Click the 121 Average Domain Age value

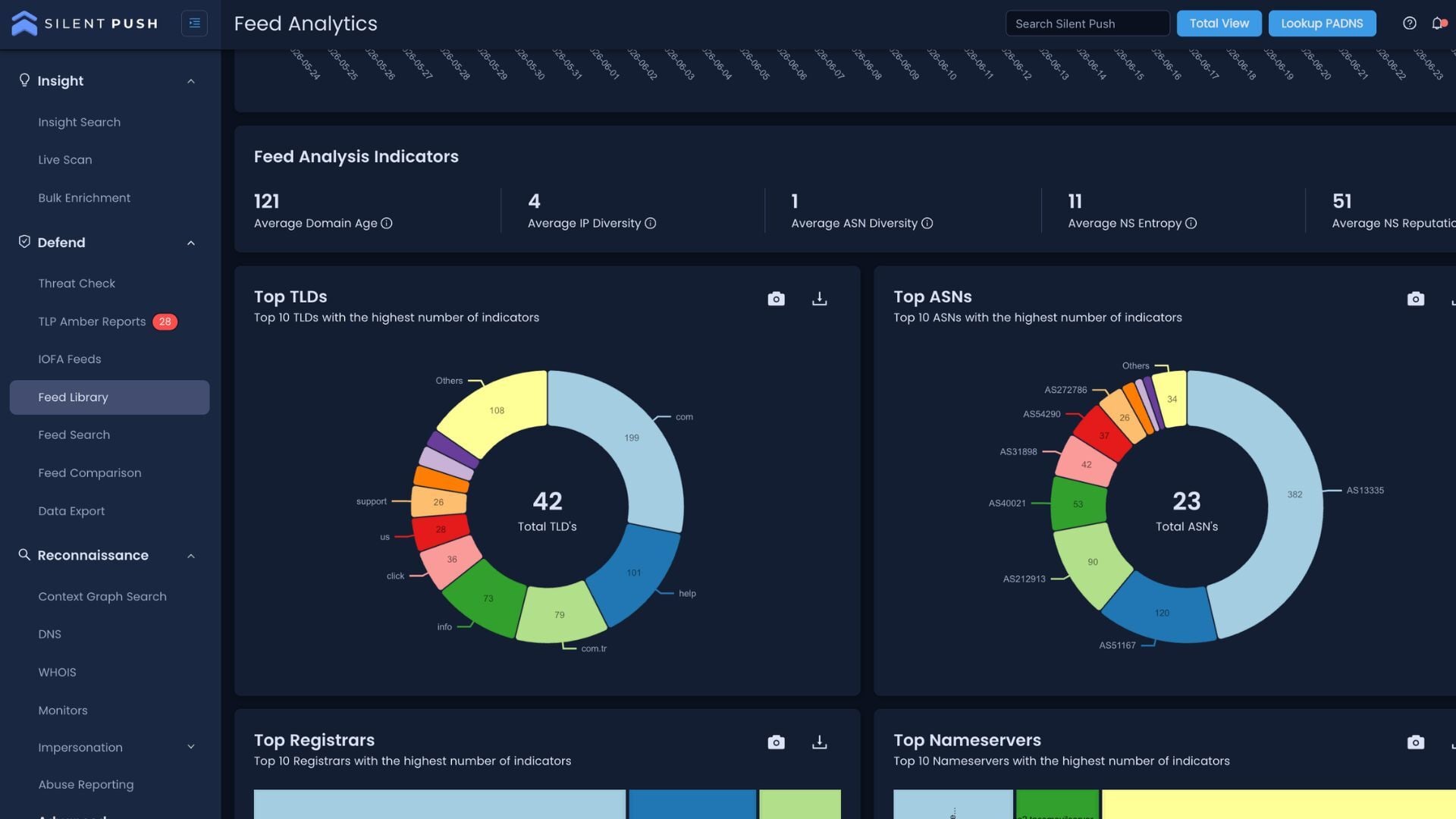point(267,201)
